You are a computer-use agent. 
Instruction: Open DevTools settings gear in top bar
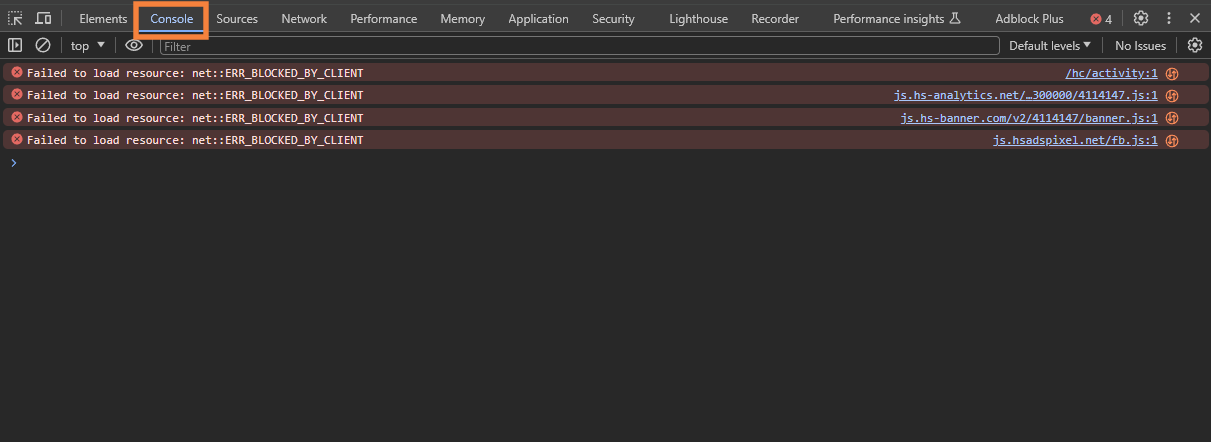click(1141, 19)
